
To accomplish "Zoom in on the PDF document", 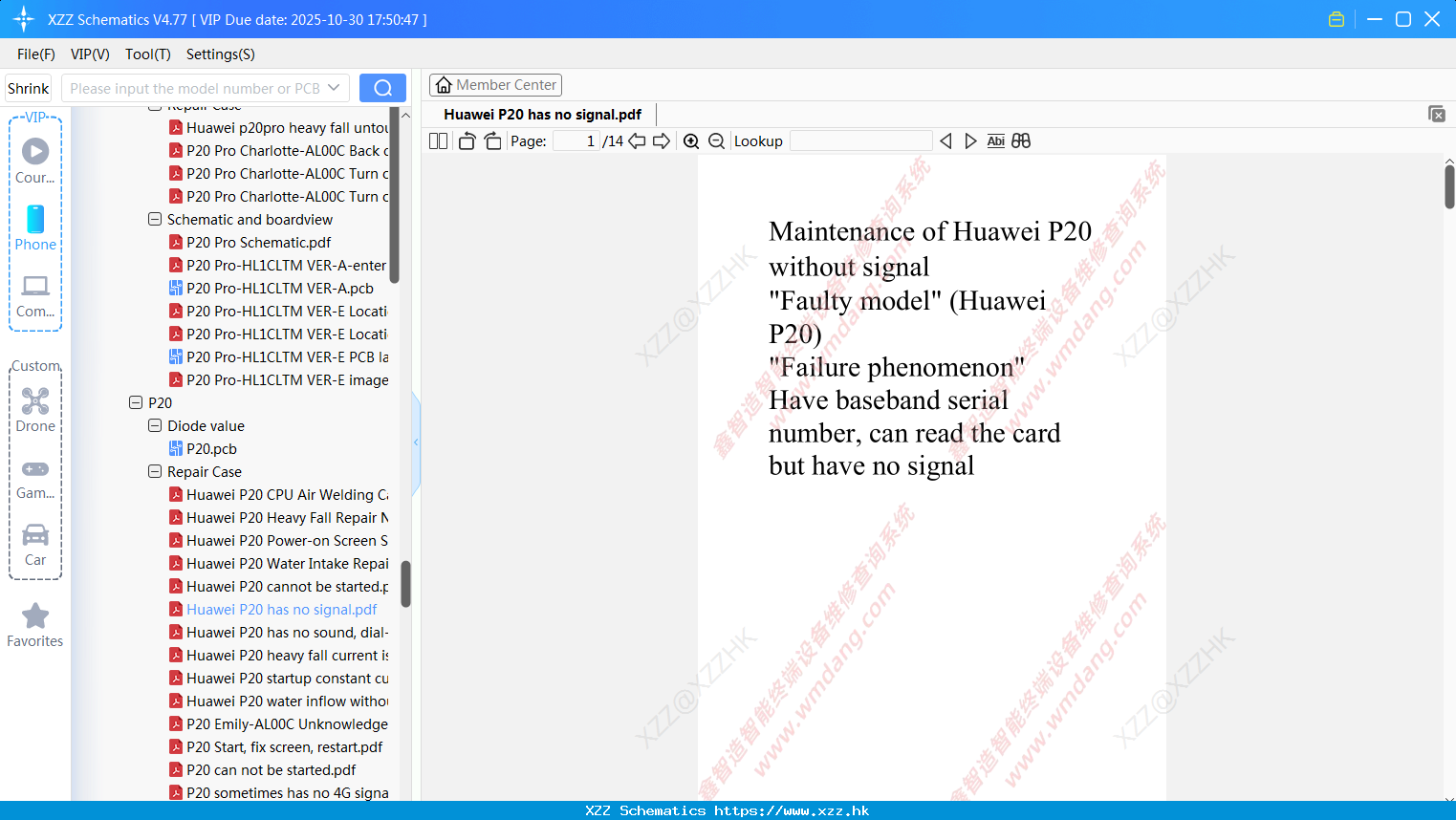I will coord(691,141).
